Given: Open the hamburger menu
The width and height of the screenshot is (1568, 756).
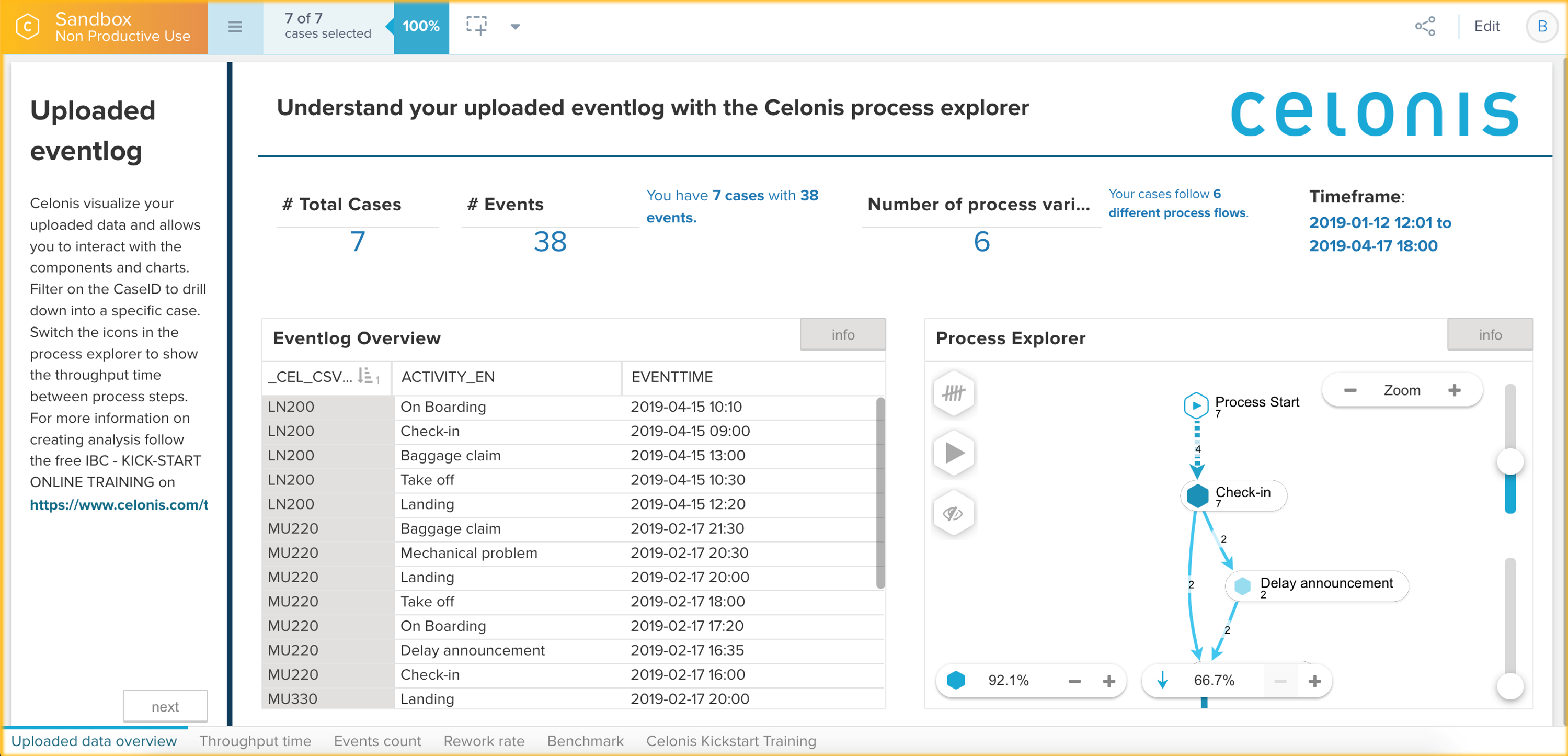Looking at the screenshot, I should 235,27.
